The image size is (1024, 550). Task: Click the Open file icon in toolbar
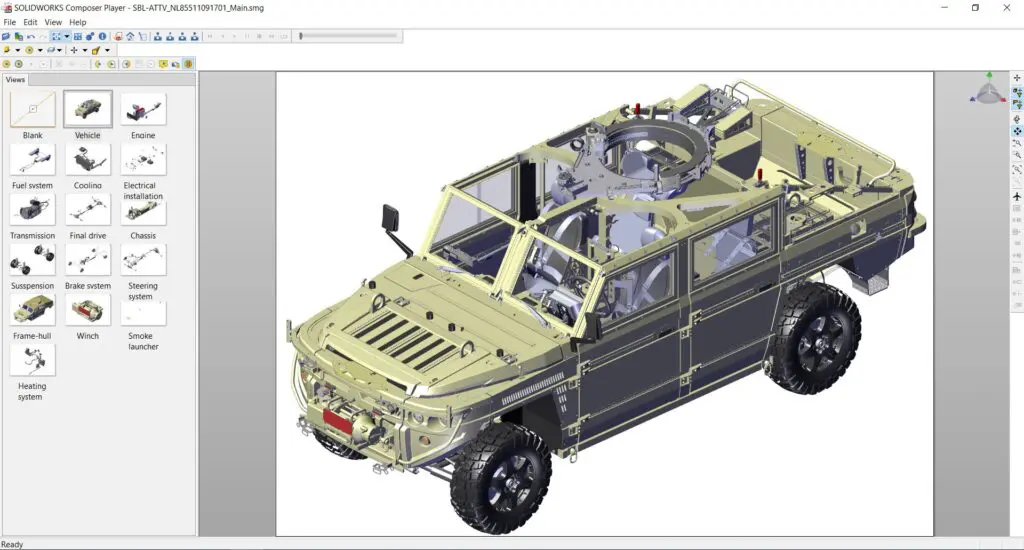pos(6,36)
